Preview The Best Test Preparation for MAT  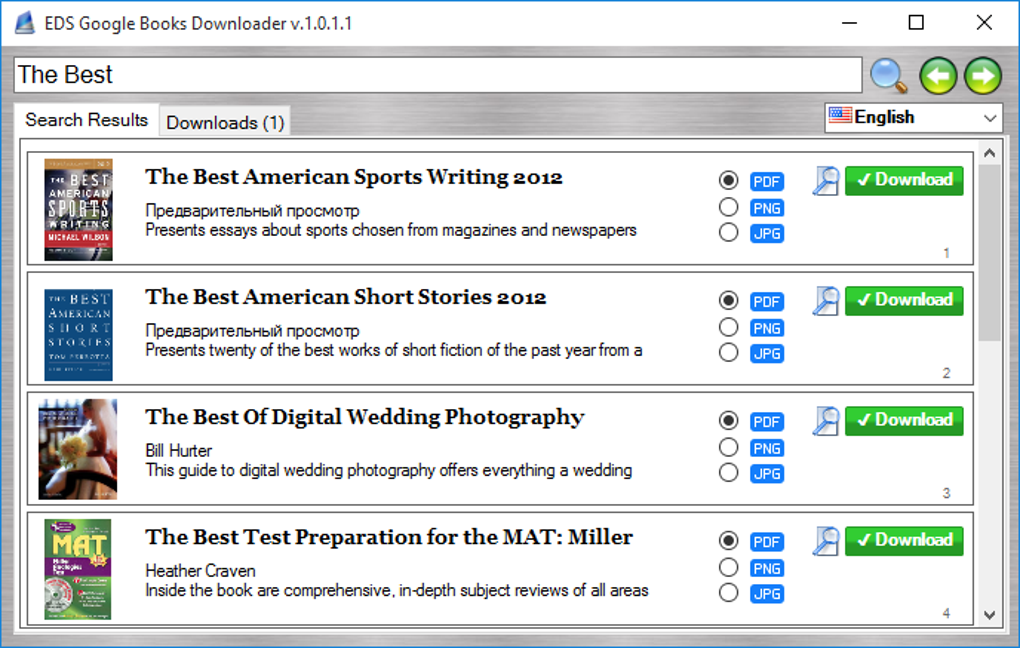(826, 541)
